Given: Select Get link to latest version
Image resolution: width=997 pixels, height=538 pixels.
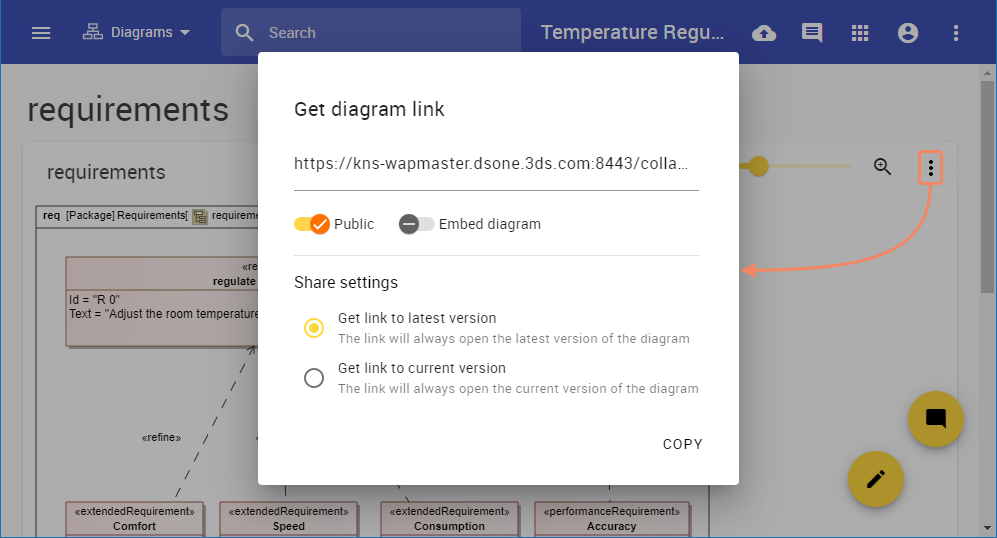Looking at the screenshot, I should (x=314, y=328).
